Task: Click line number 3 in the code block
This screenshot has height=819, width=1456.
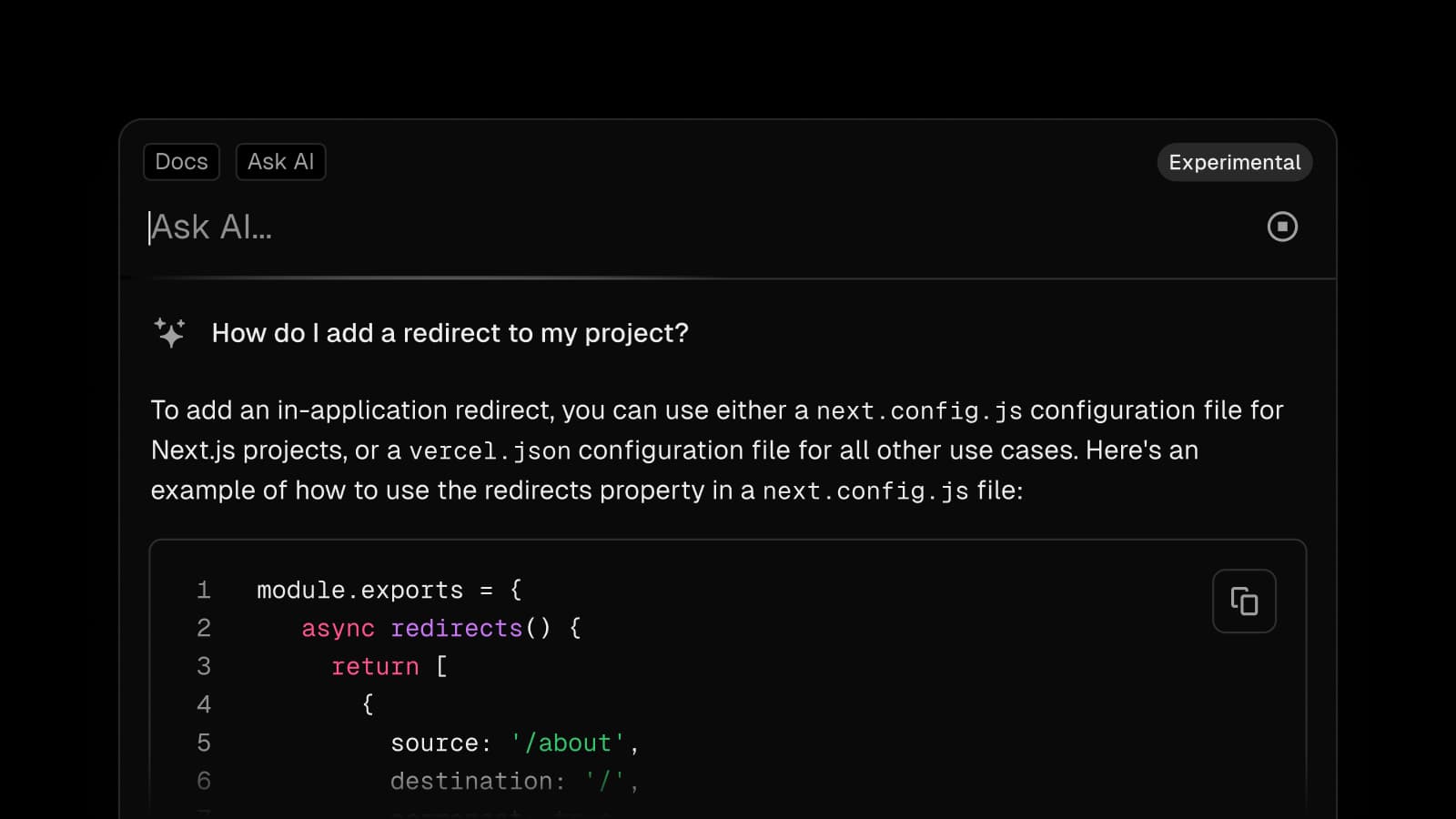Action: [204, 667]
